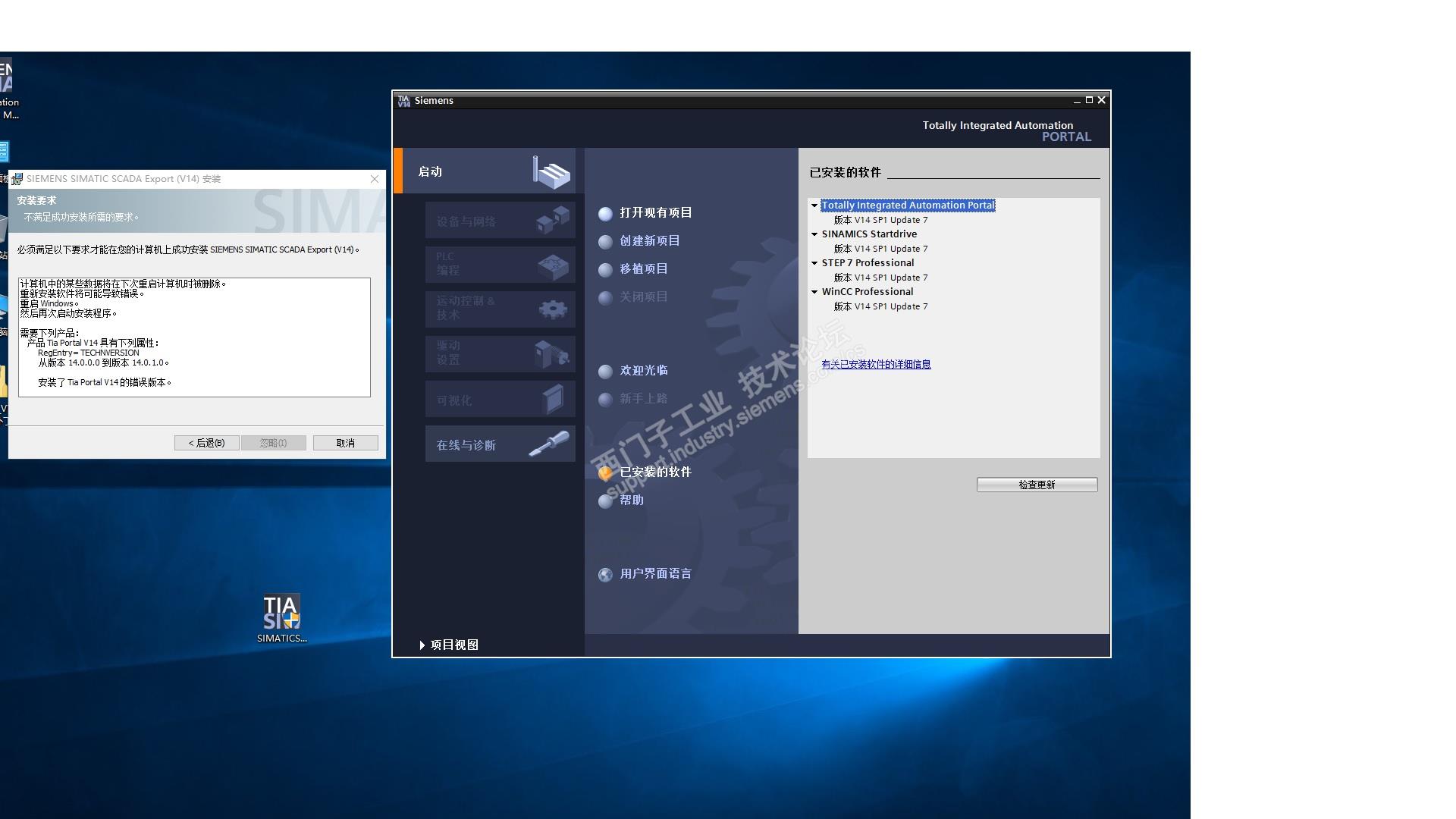
Task: Click the Online & Diagnostics screwdriver icon
Action: [x=549, y=444]
